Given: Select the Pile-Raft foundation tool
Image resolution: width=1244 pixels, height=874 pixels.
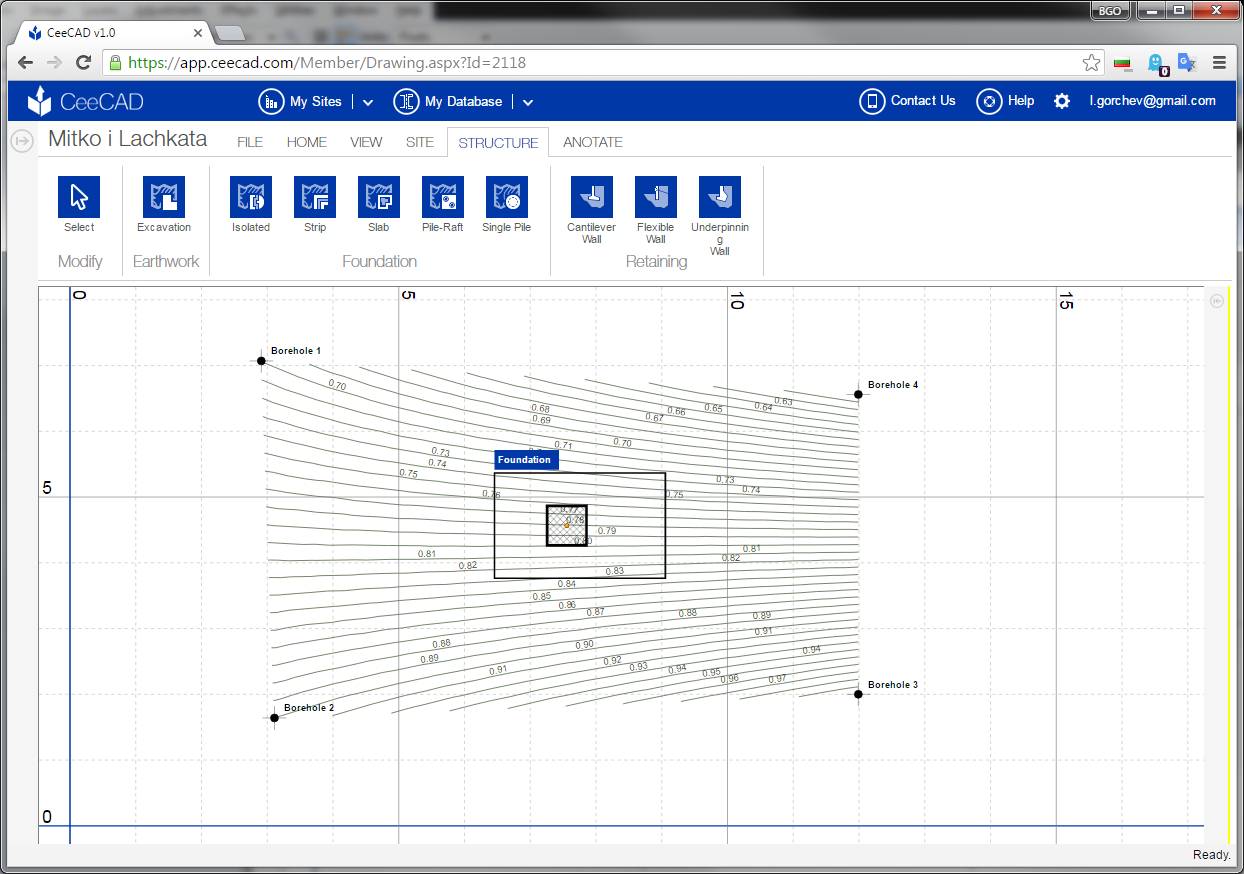Looking at the screenshot, I should click(x=443, y=197).
